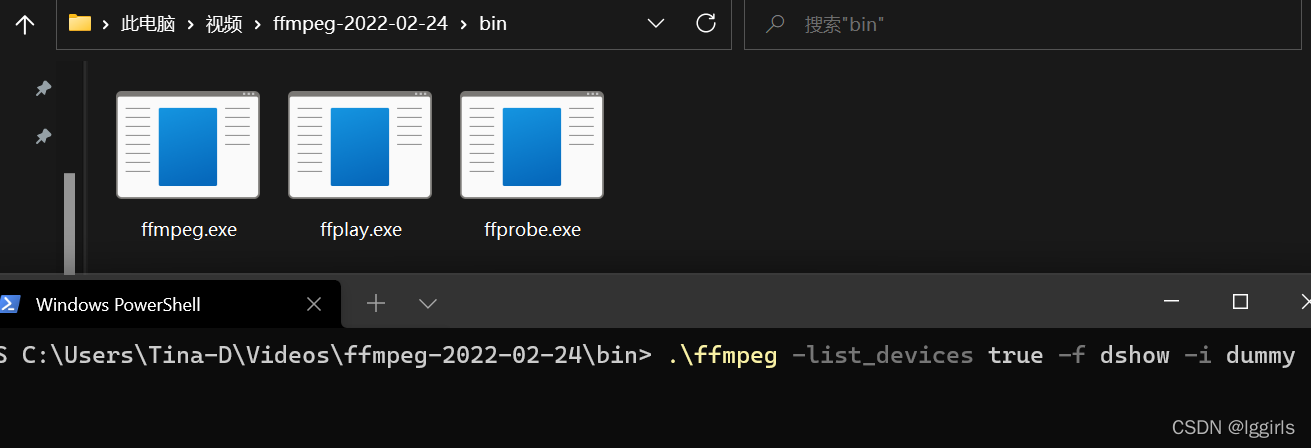
Task: Click the navigation pane scrollbar
Action: (x=70, y=220)
